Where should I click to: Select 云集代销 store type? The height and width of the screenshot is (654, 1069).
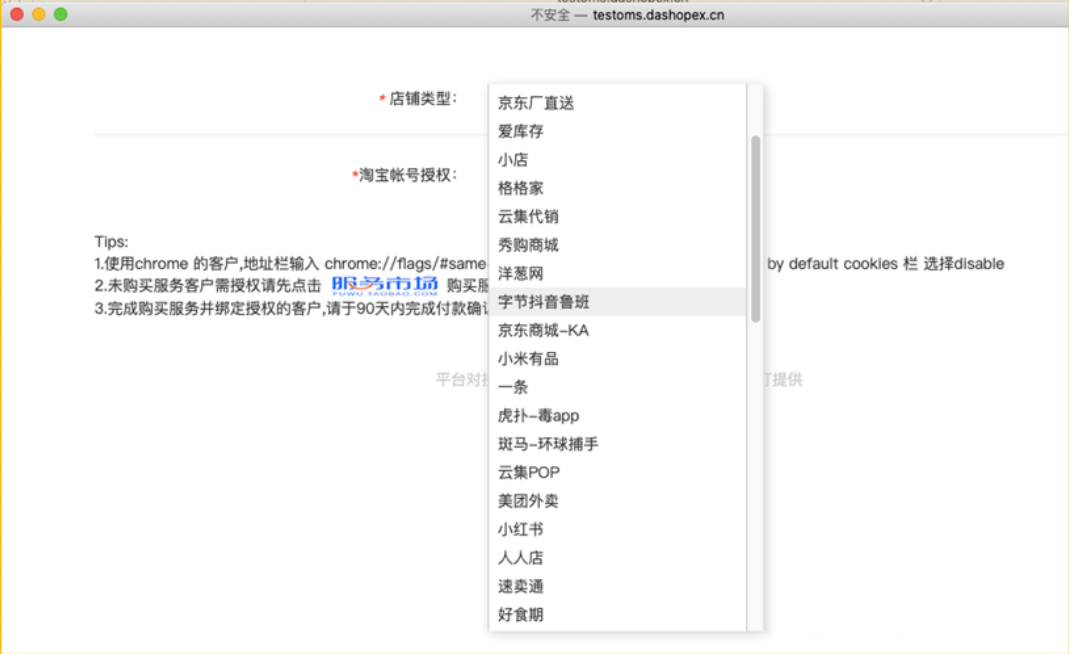tap(617, 217)
